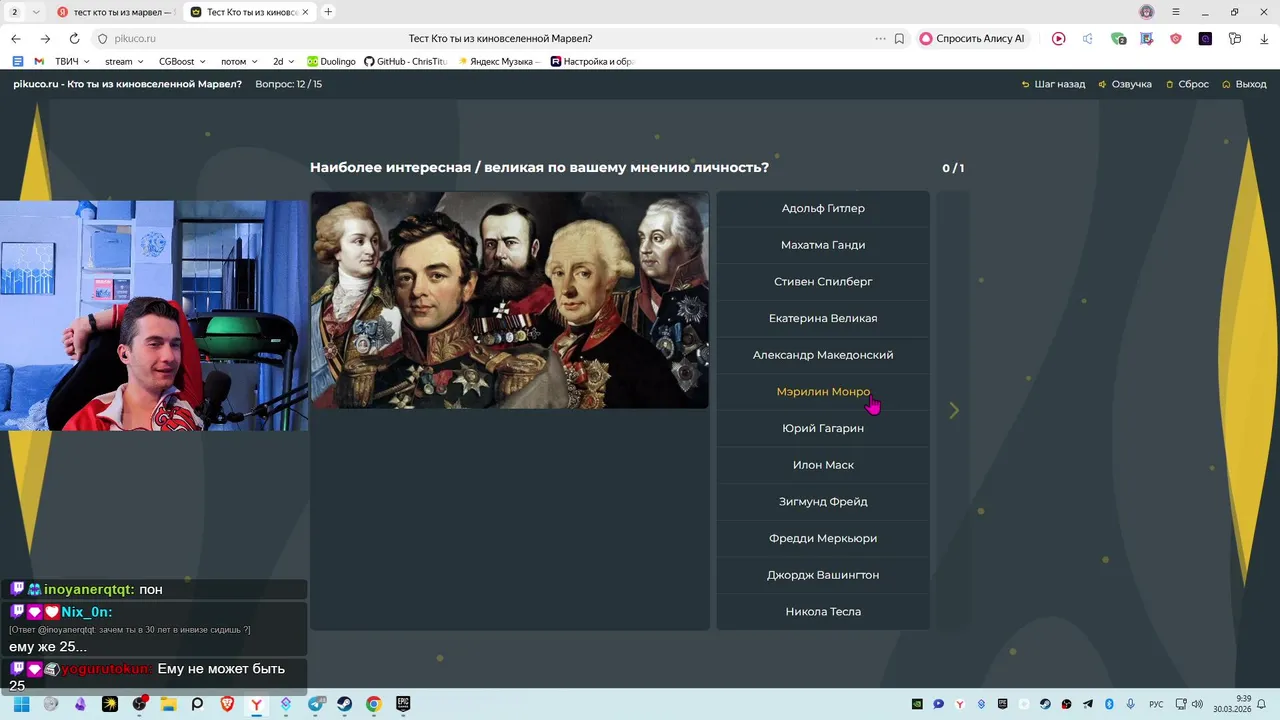Viewport: 1280px width, 720px height.
Task: Choose answer Джордж Вашингтон
Action: click(823, 575)
